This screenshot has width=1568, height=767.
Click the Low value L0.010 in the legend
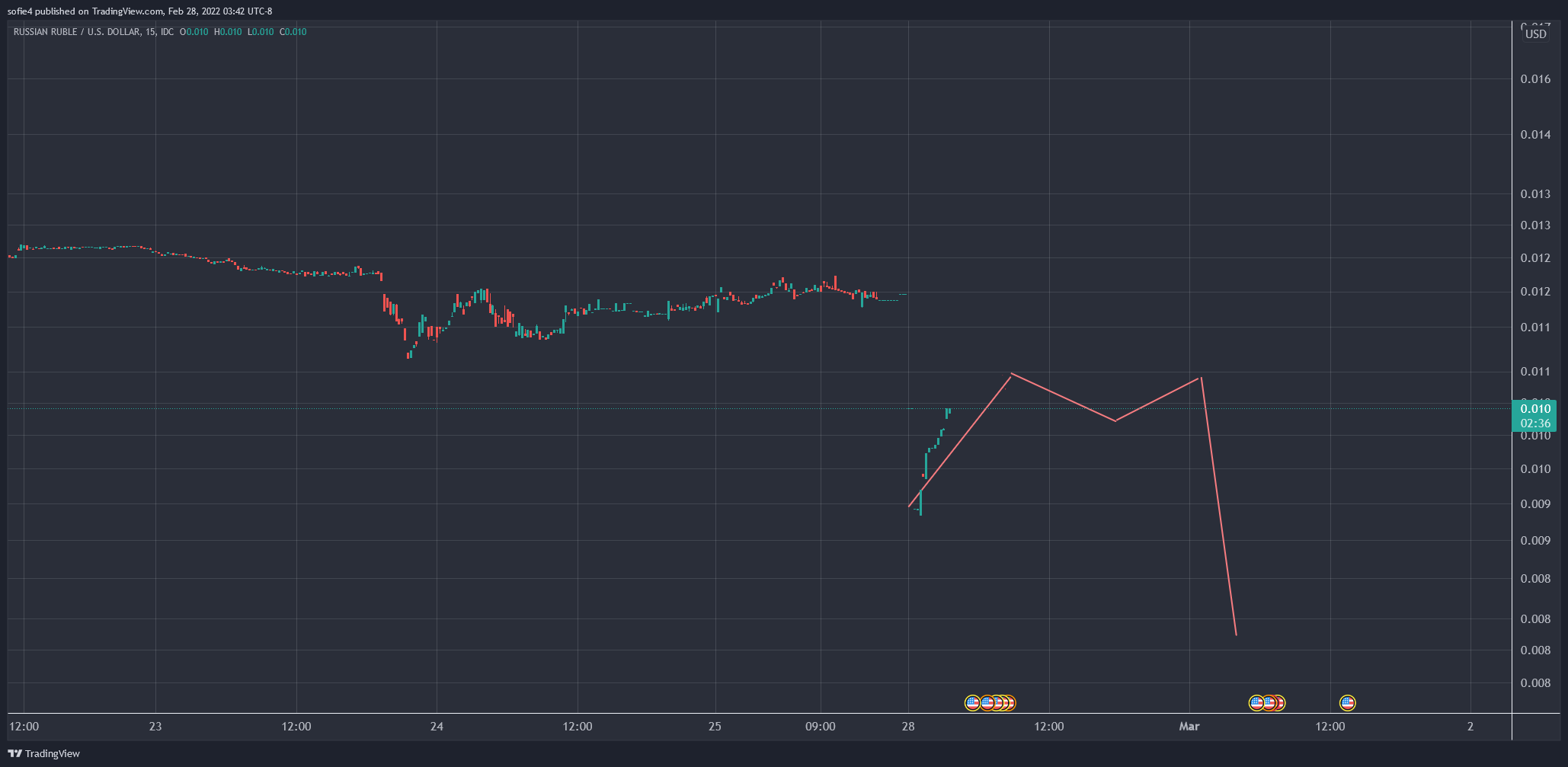coord(261,32)
